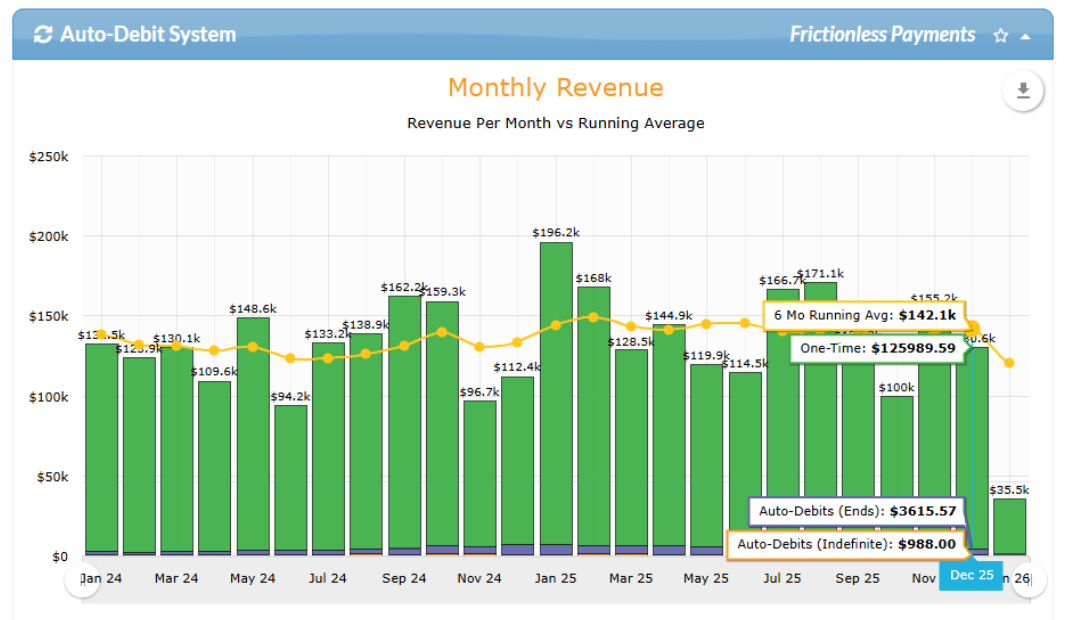
Task: Select the $148.6k bar for May 24
Action: 253,436
